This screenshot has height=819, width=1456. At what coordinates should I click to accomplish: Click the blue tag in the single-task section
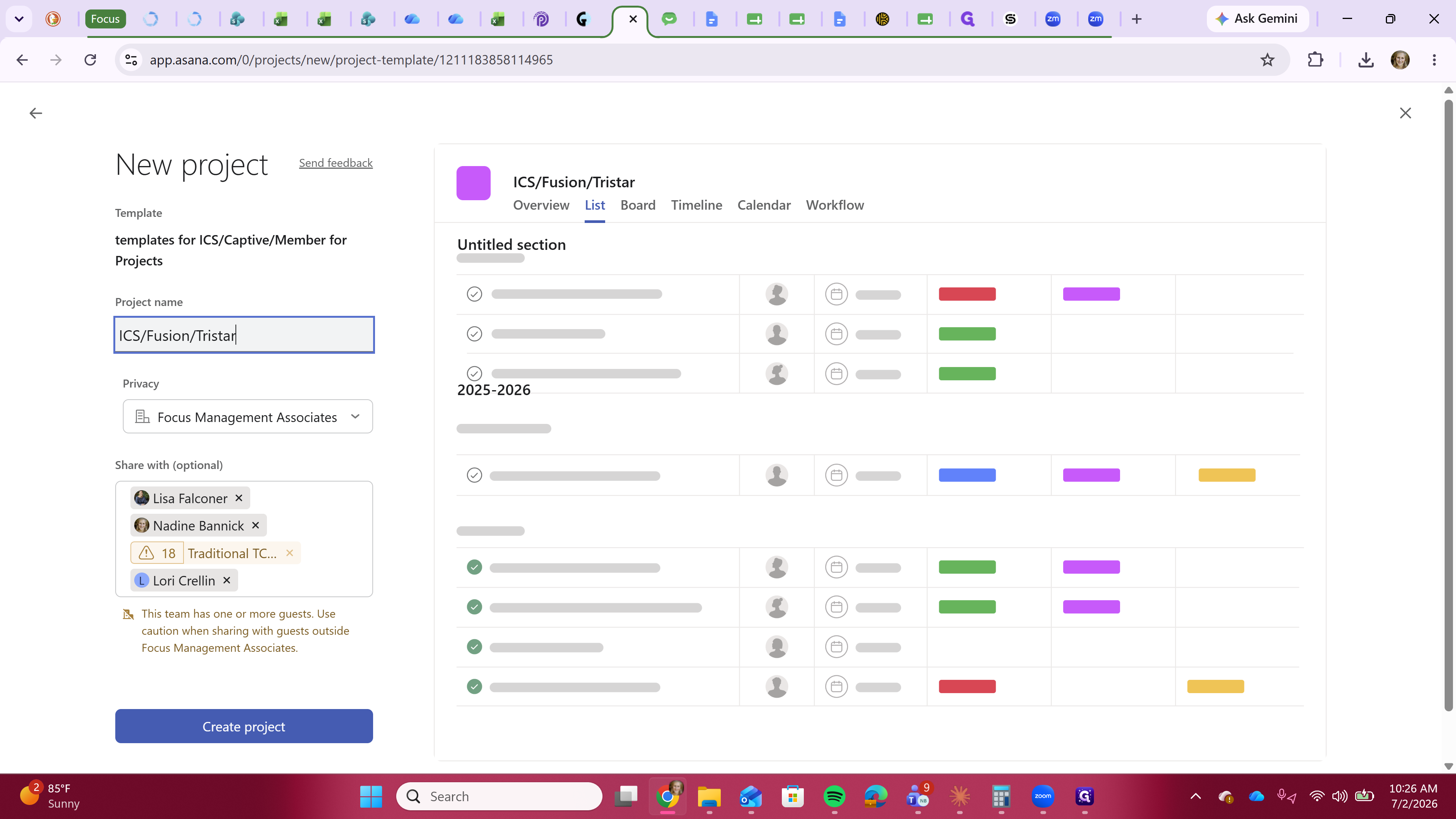pos(967,475)
